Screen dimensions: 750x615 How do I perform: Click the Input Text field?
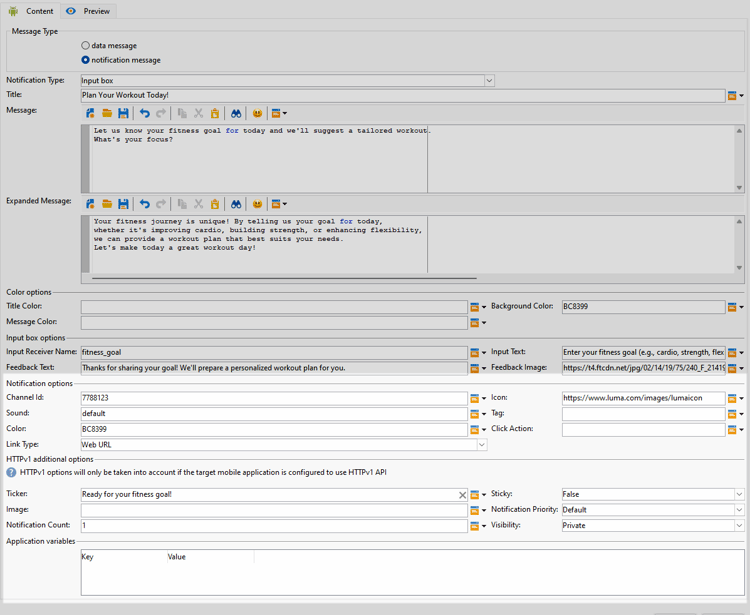(x=643, y=352)
